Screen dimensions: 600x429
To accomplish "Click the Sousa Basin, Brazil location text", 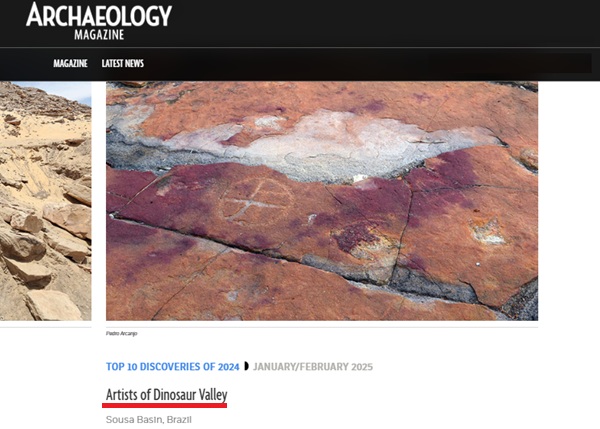I will [x=148, y=420].
